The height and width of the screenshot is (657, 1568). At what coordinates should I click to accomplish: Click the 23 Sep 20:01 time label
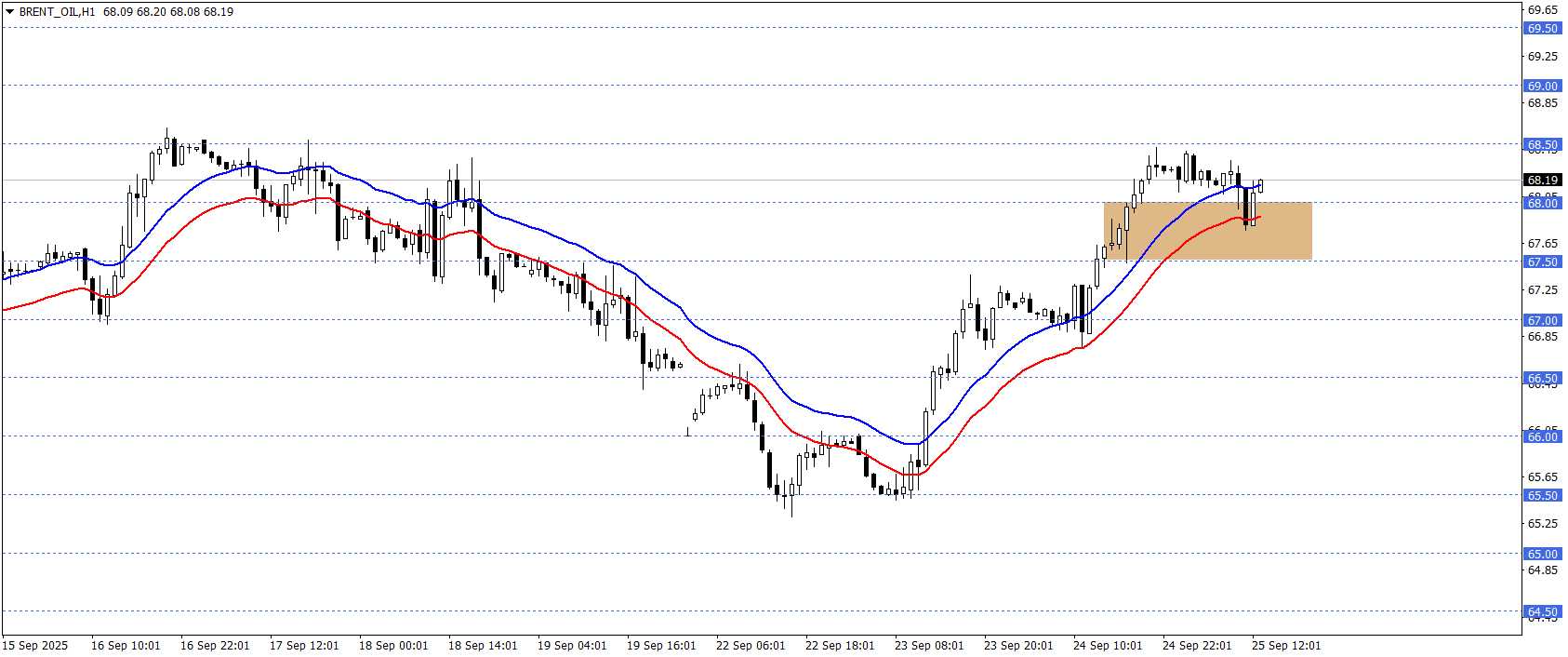tap(1018, 646)
